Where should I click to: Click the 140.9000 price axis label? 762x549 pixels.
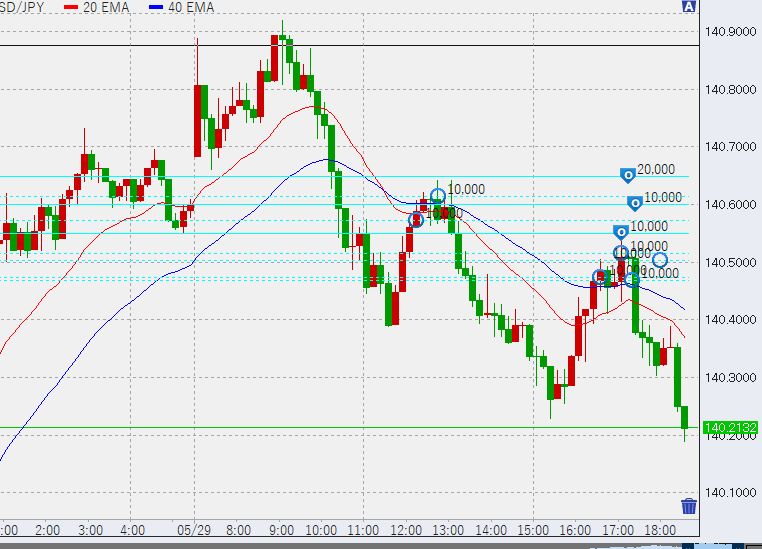(730, 32)
